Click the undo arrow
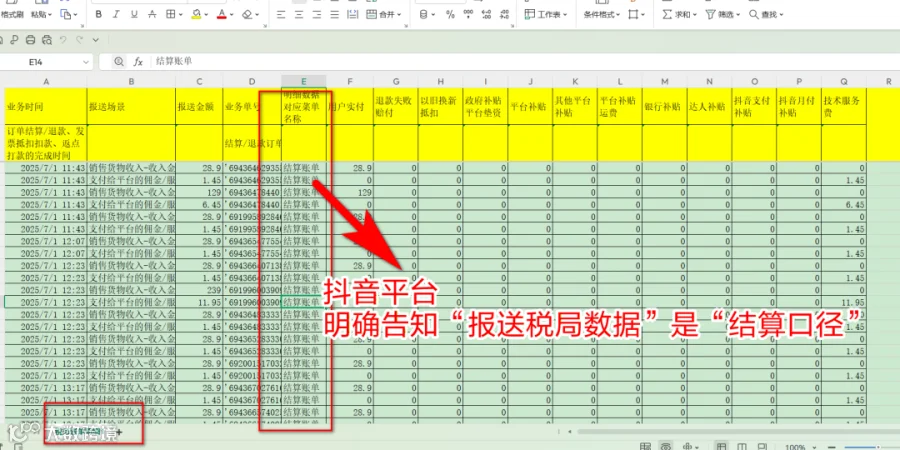 63,40
